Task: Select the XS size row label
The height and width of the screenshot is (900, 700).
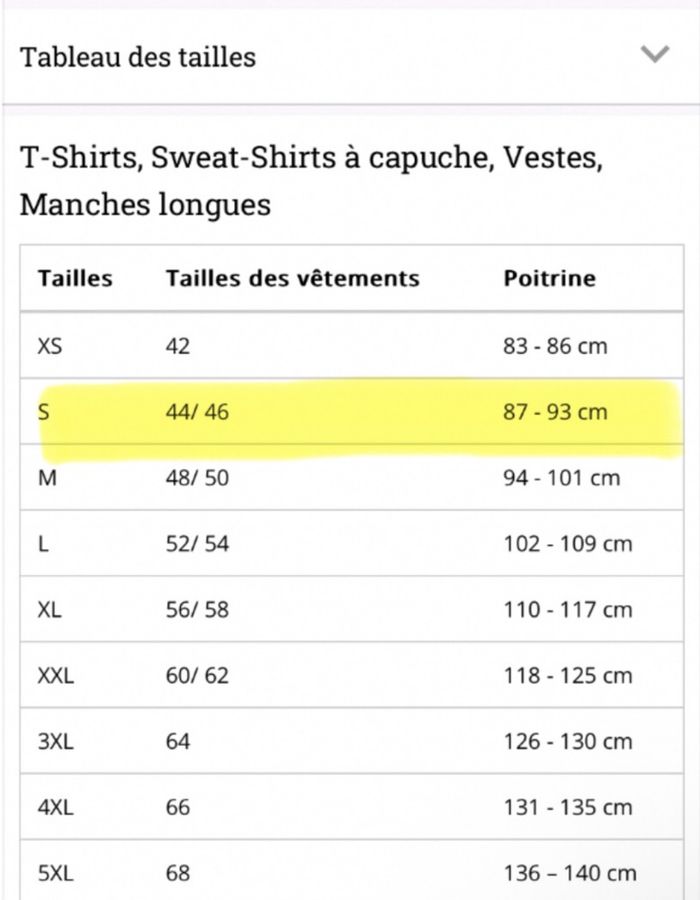Action: pyautogui.click(x=50, y=346)
